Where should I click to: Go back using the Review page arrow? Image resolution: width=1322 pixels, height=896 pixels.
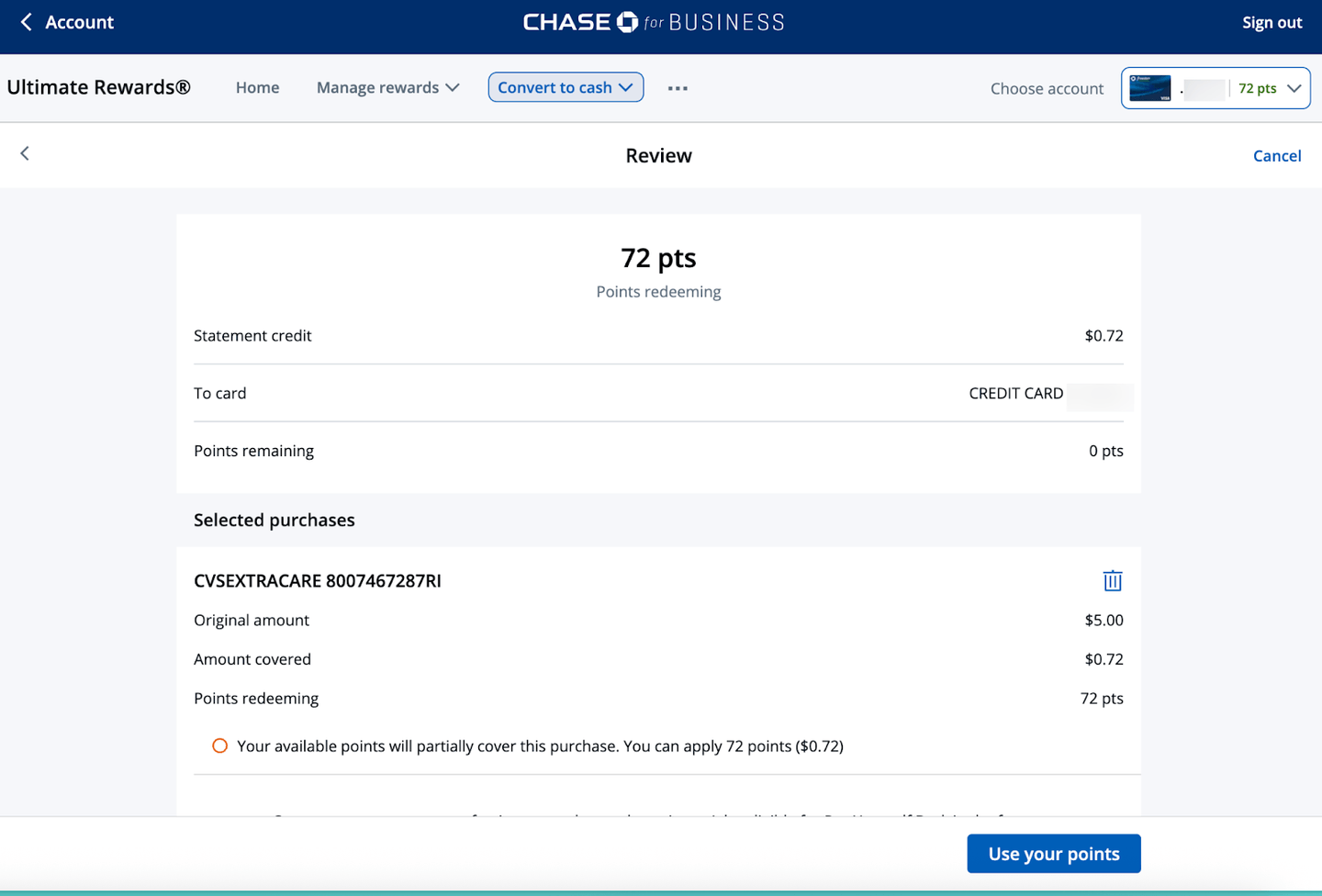coord(25,153)
